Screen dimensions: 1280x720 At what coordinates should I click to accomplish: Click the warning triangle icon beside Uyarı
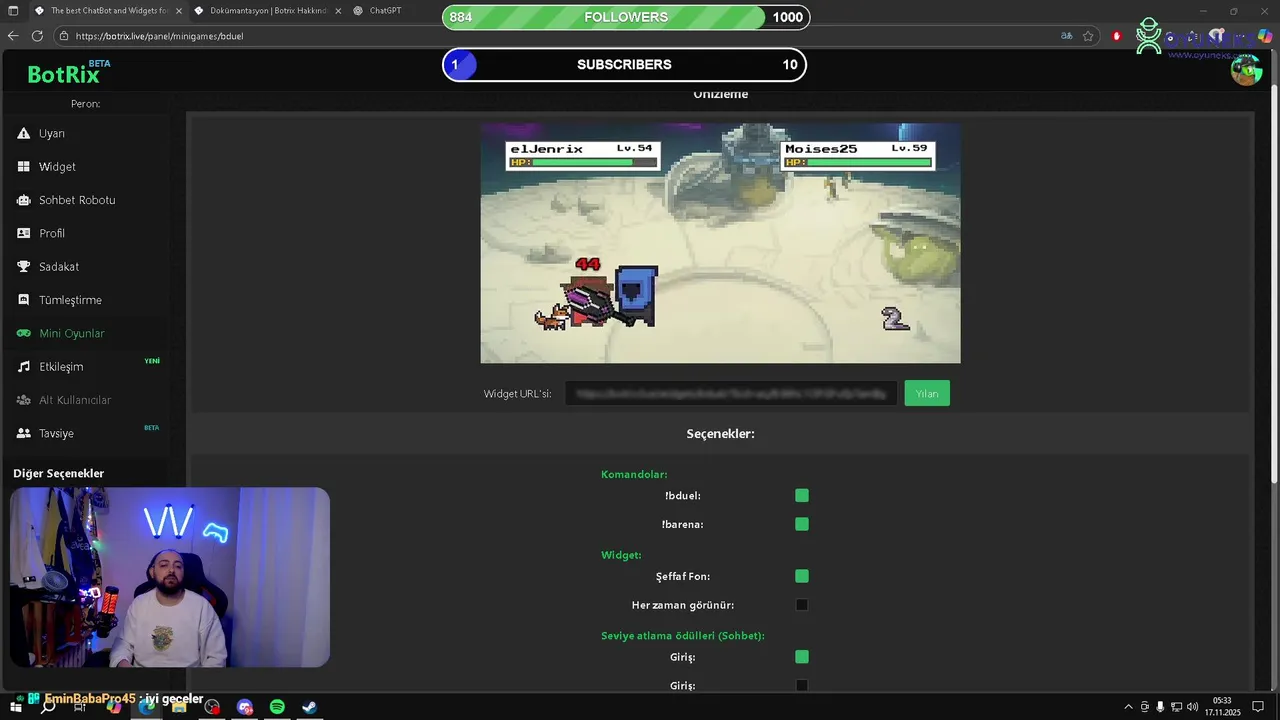(x=24, y=133)
